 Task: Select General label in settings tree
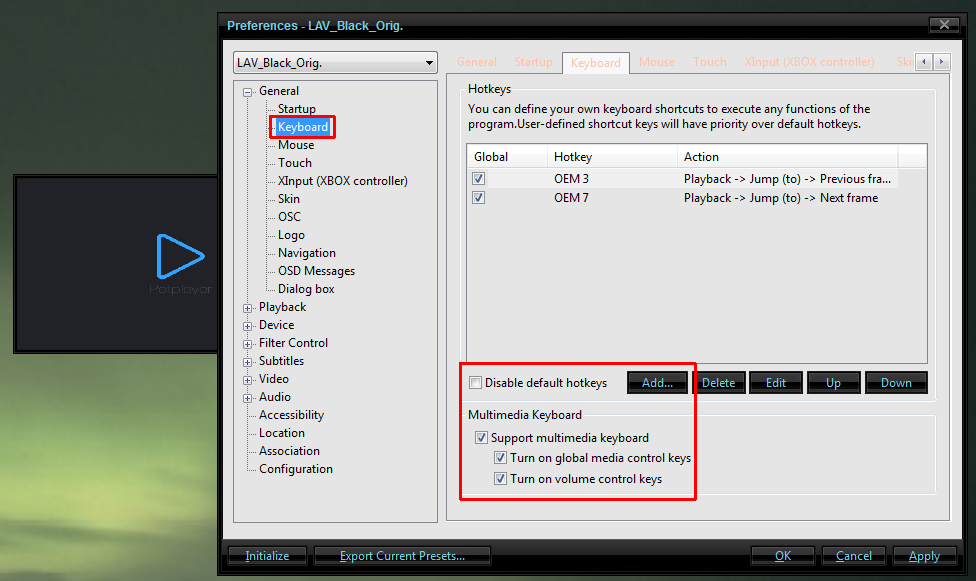tap(279, 92)
